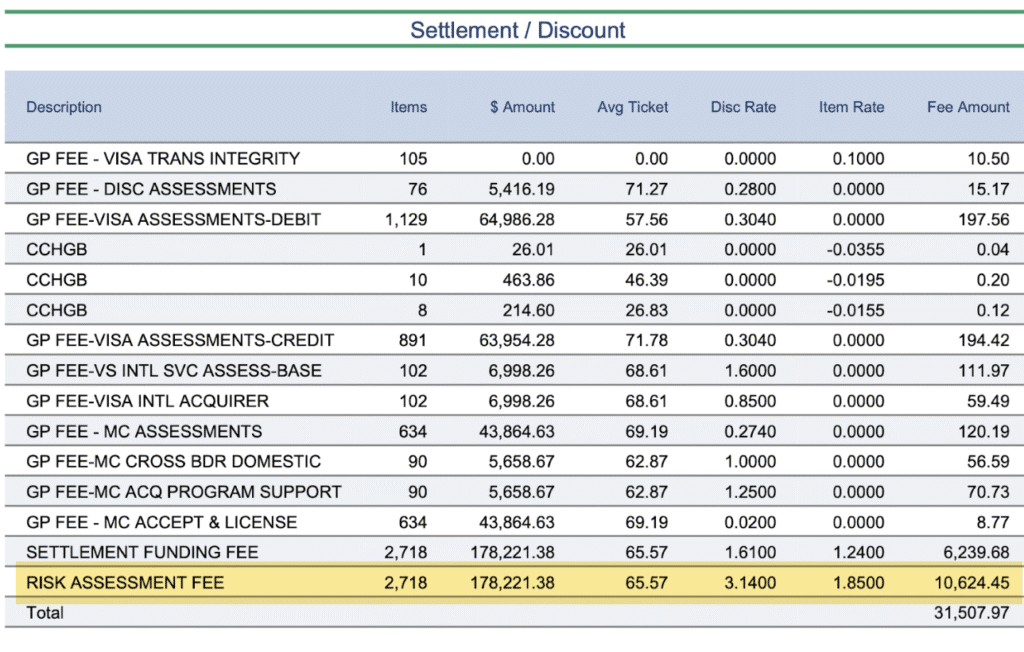Click the 3.1400 disc rate value
This screenshot has height=652, width=1024.
pos(750,583)
